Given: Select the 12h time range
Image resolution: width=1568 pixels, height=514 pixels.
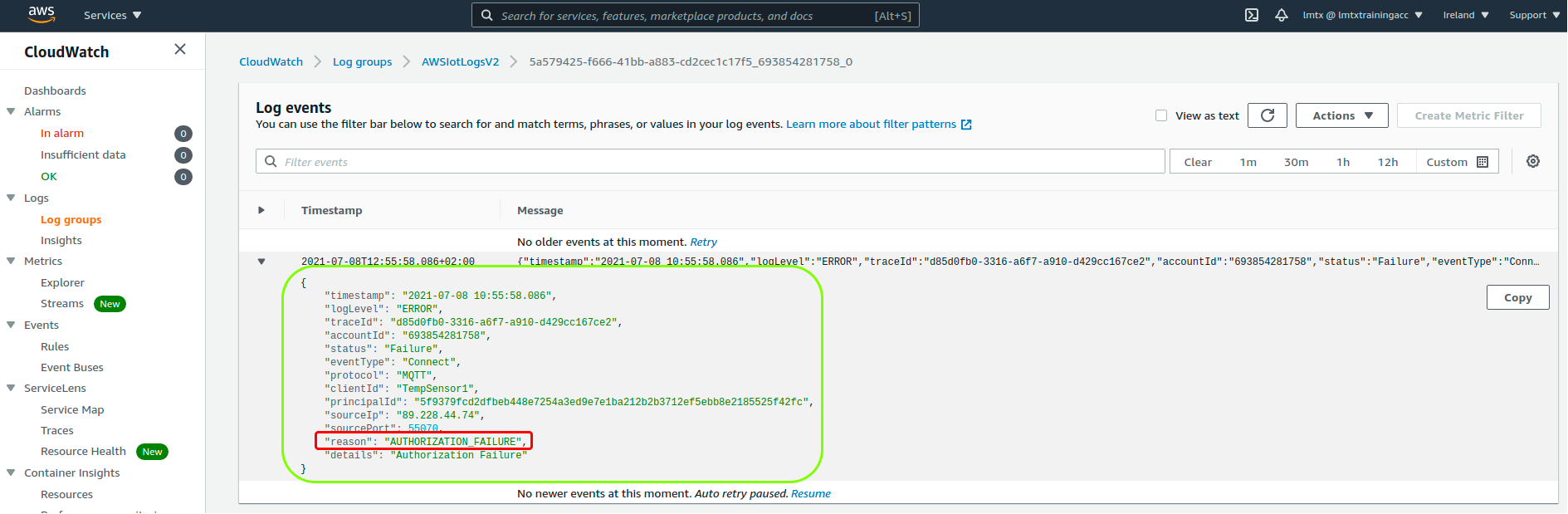Looking at the screenshot, I should [1388, 162].
